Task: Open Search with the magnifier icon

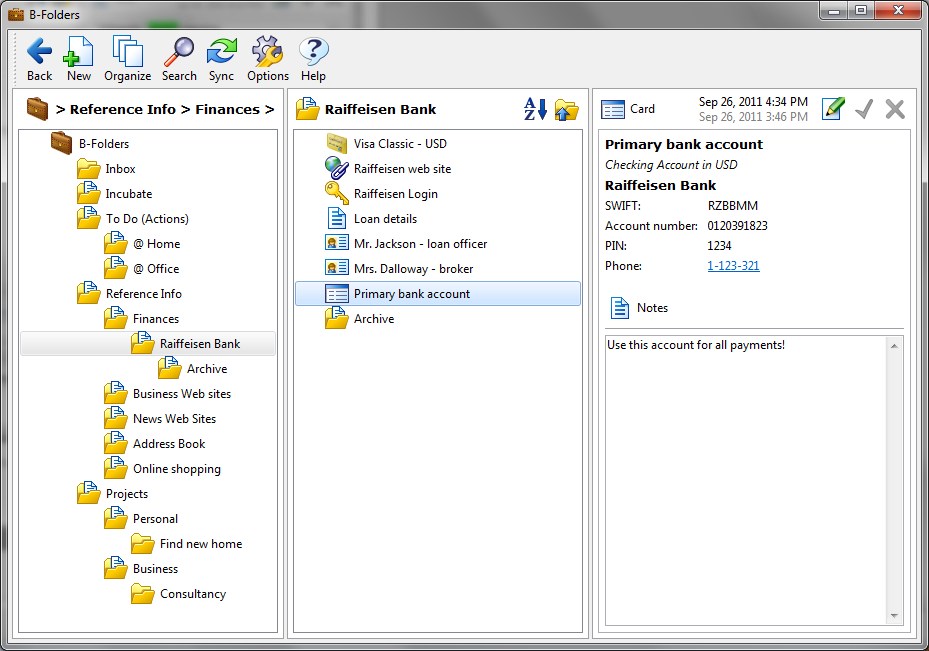Action: (x=179, y=52)
